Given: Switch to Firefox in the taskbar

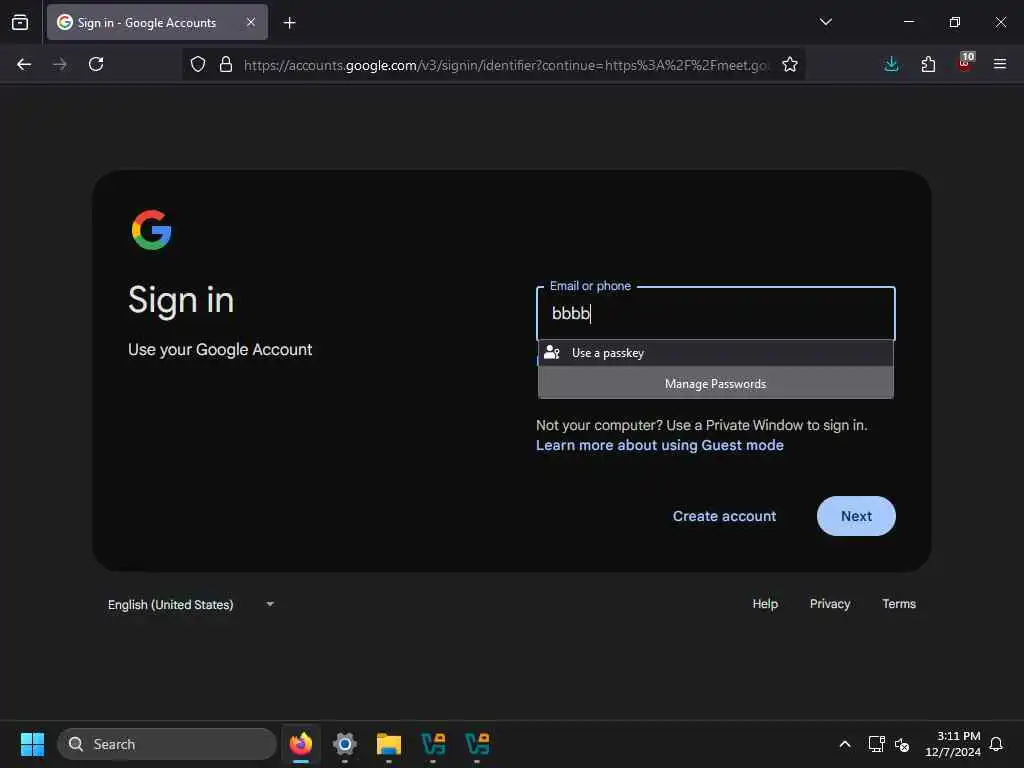Looking at the screenshot, I should coord(301,744).
